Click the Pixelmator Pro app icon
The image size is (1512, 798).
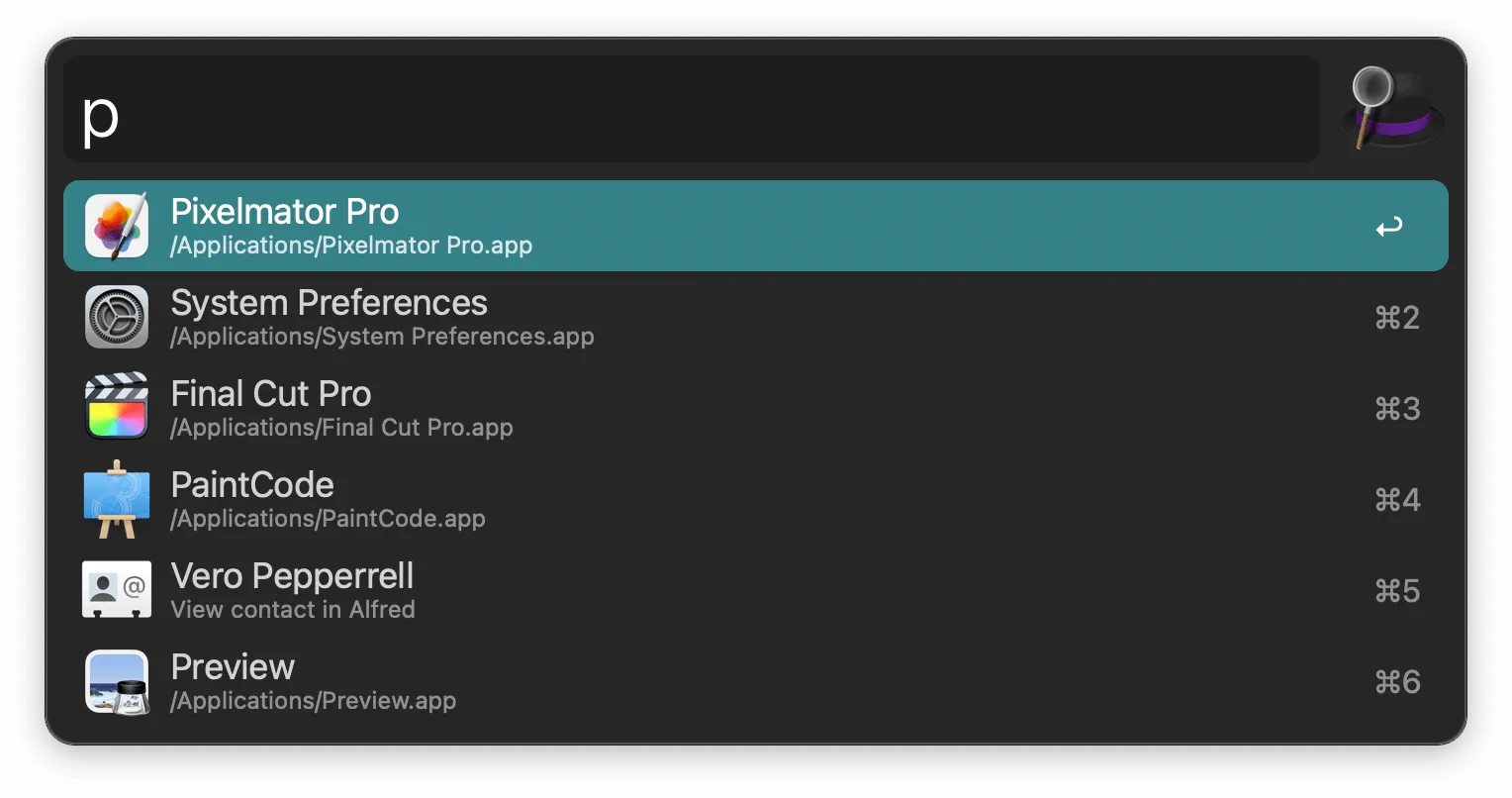(x=117, y=226)
